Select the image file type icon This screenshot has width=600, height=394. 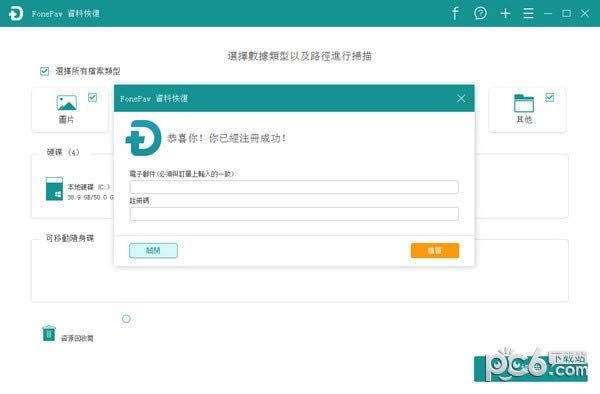67,103
